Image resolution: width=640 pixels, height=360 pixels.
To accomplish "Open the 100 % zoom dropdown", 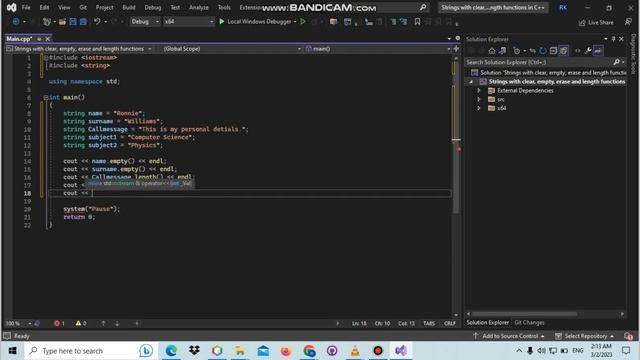I will click(18, 323).
